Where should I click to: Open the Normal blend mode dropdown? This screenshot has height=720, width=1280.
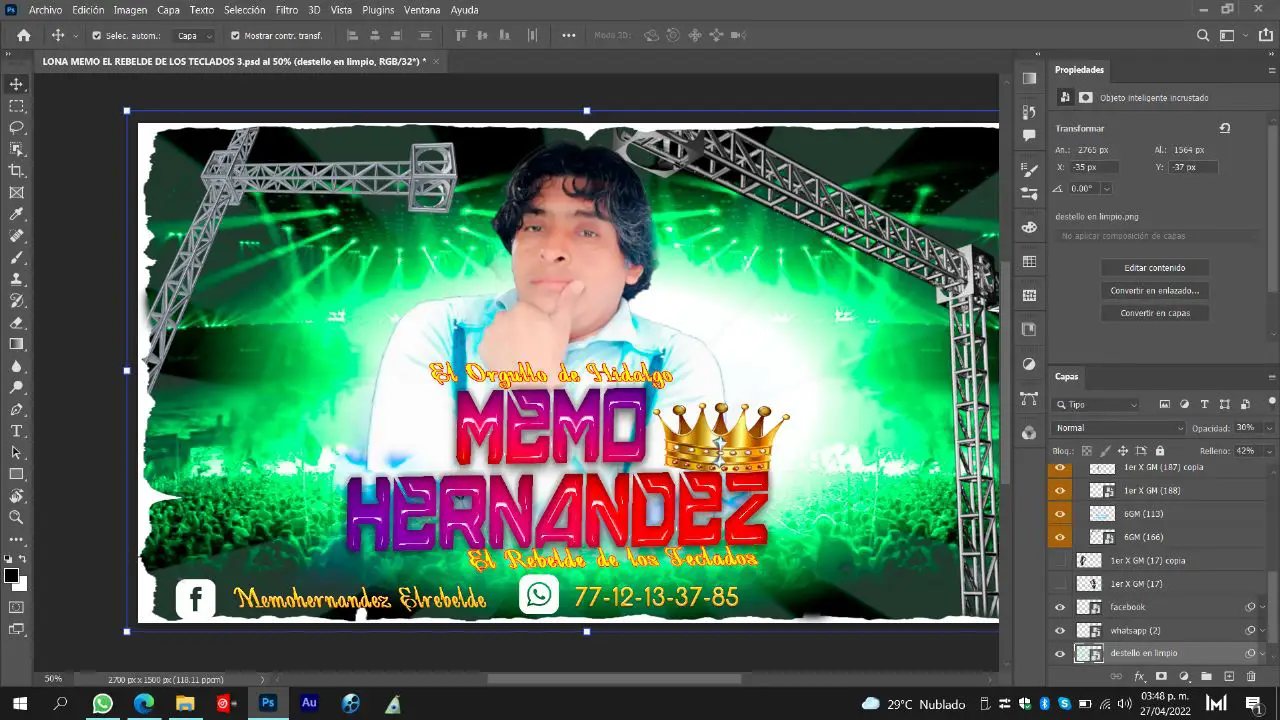(x=1118, y=428)
